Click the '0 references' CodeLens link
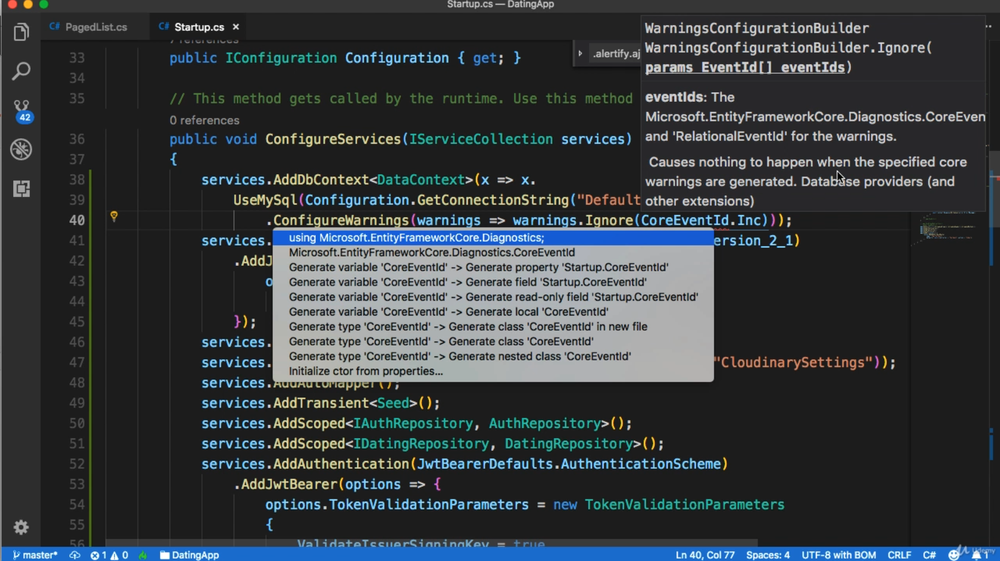The height and width of the screenshot is (561, 1000). tap(205, 120)
